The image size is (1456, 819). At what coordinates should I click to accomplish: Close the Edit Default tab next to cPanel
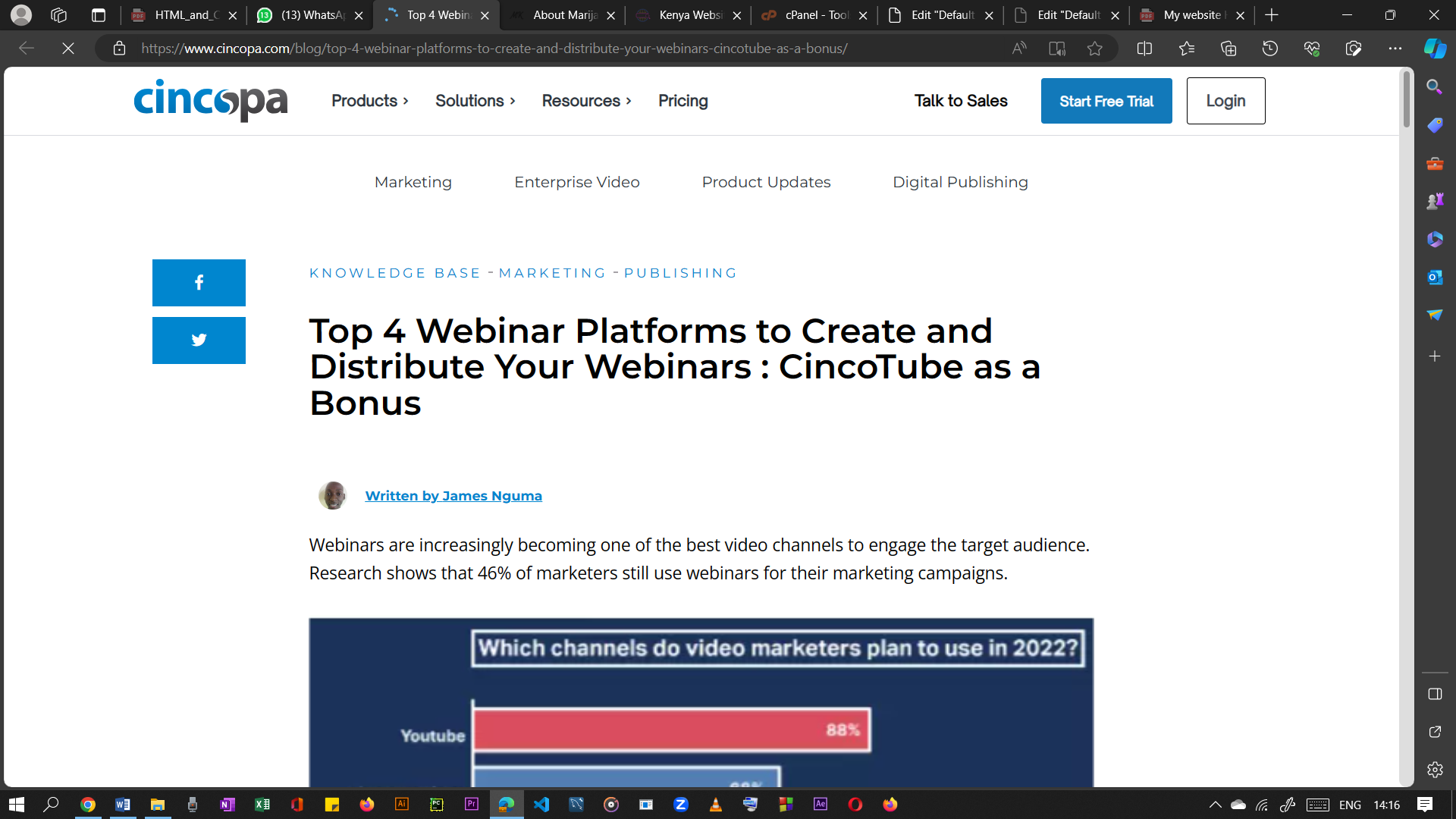tap(989, 15)
